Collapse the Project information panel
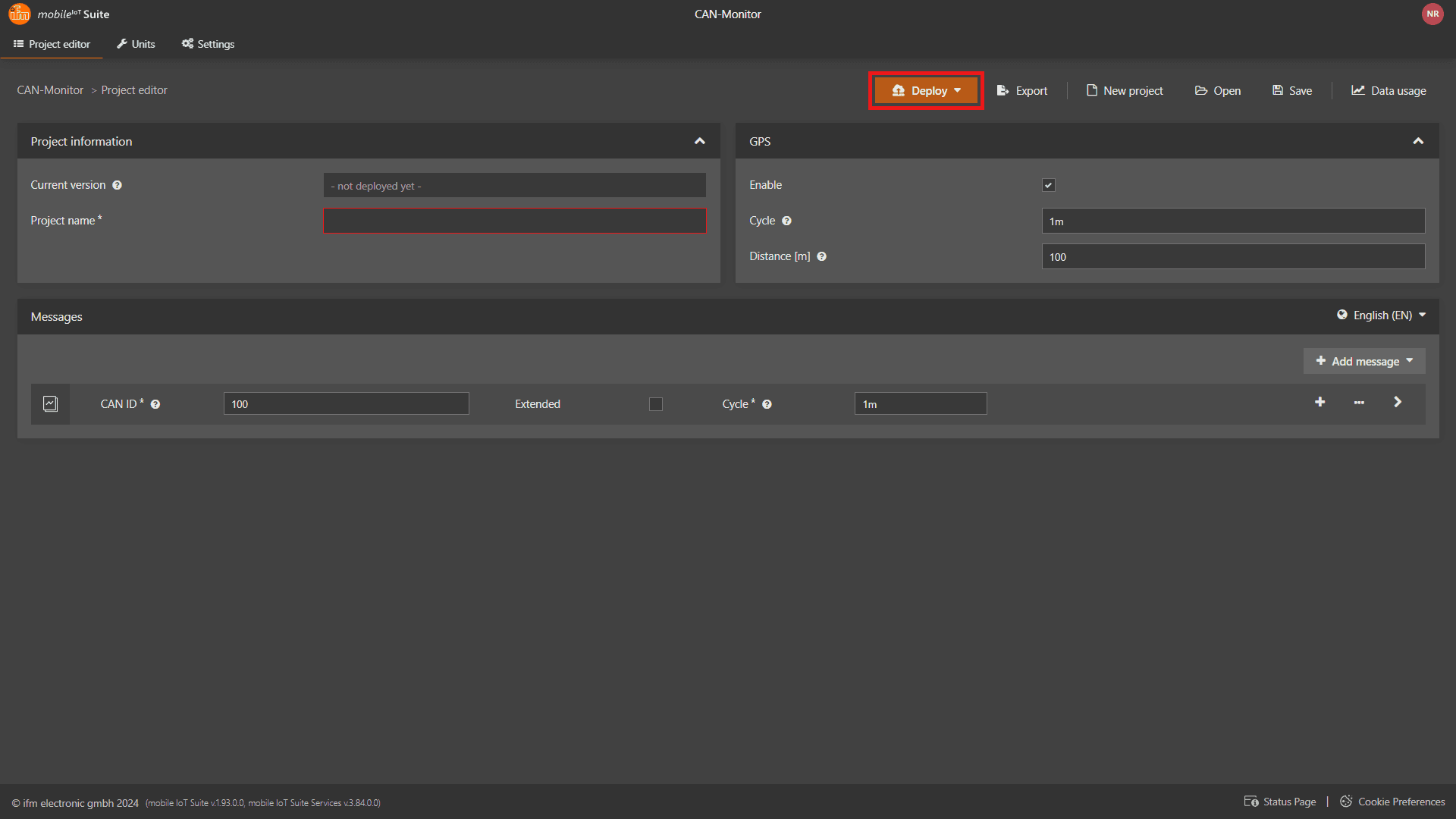This screenshot has width=1456, height=819. 699,141
